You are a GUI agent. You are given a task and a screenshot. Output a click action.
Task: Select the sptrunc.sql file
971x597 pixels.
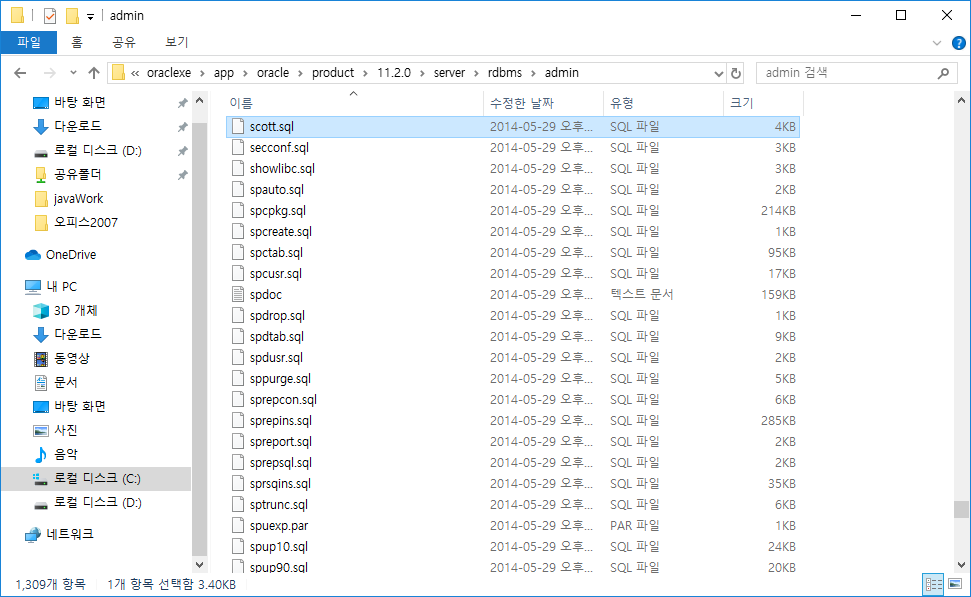(513, 505)
